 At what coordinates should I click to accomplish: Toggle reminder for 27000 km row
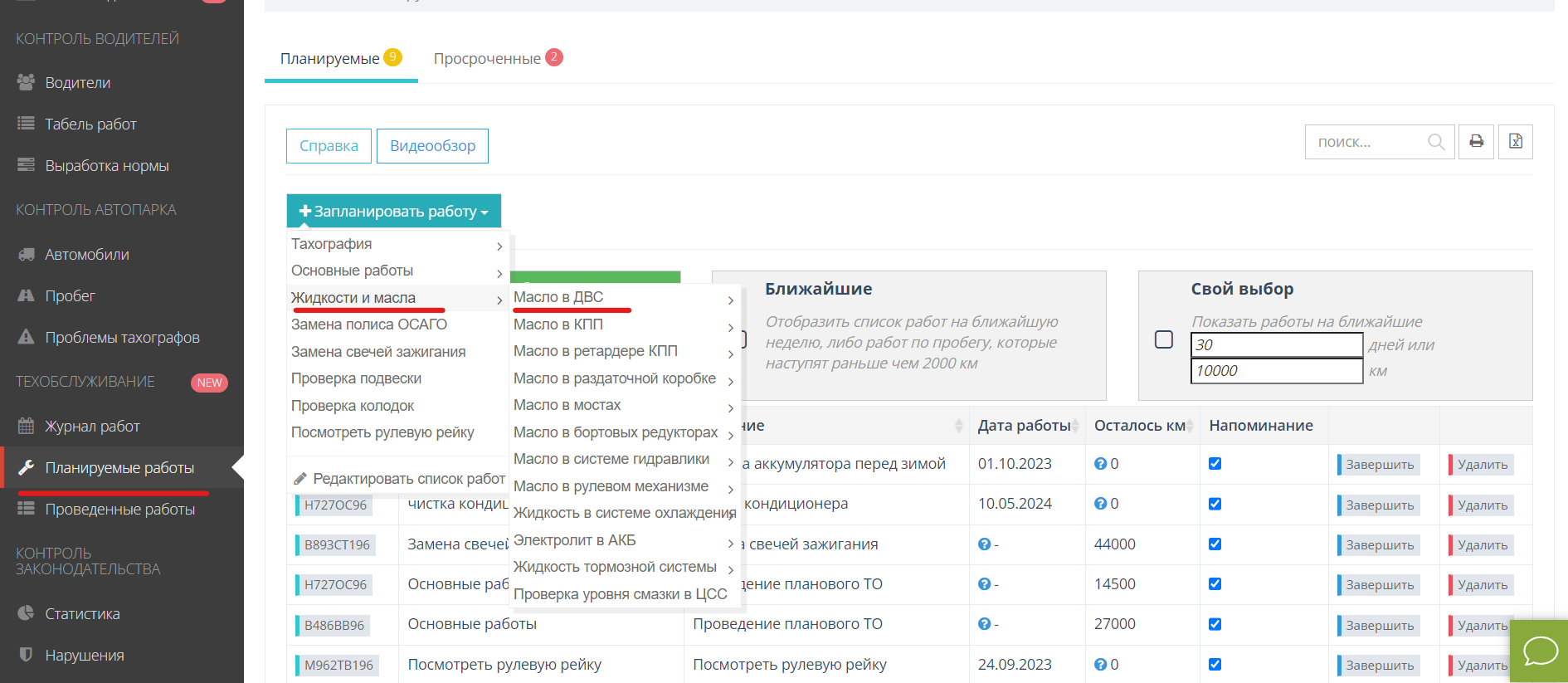(x=1215, y=624)
